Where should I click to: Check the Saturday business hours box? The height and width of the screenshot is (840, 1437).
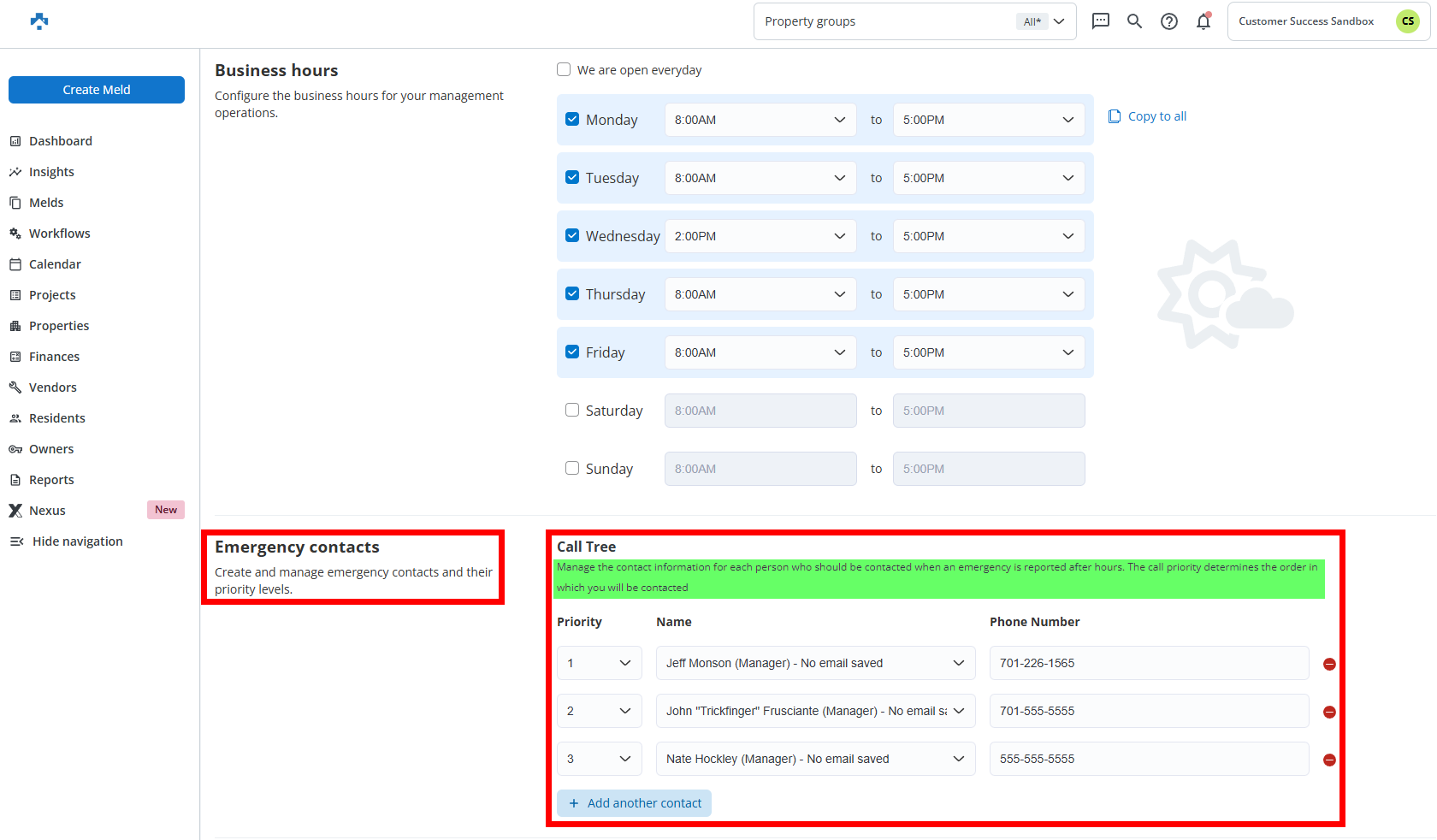pos(572,410)
